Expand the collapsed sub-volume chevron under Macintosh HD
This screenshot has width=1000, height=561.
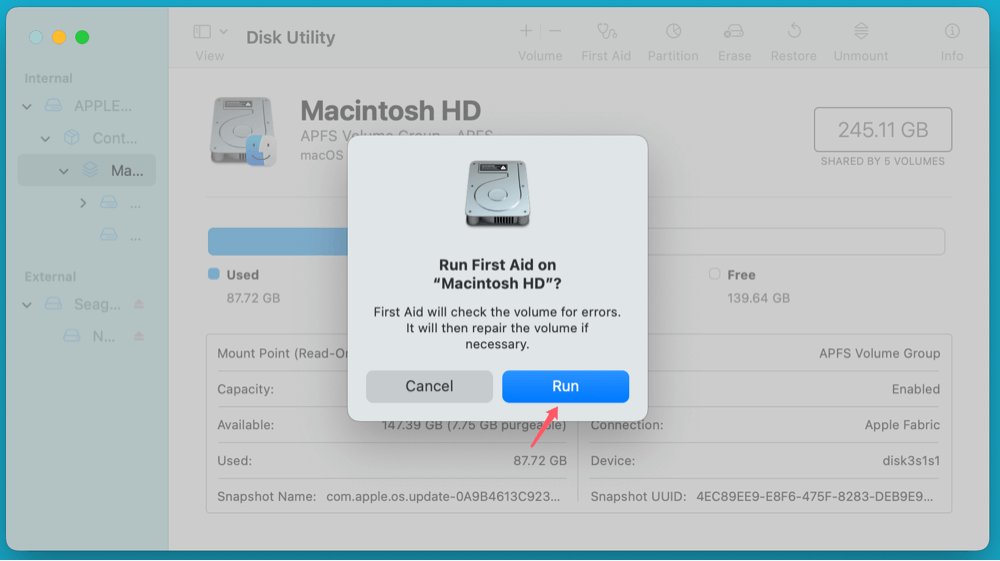[83, 203]
